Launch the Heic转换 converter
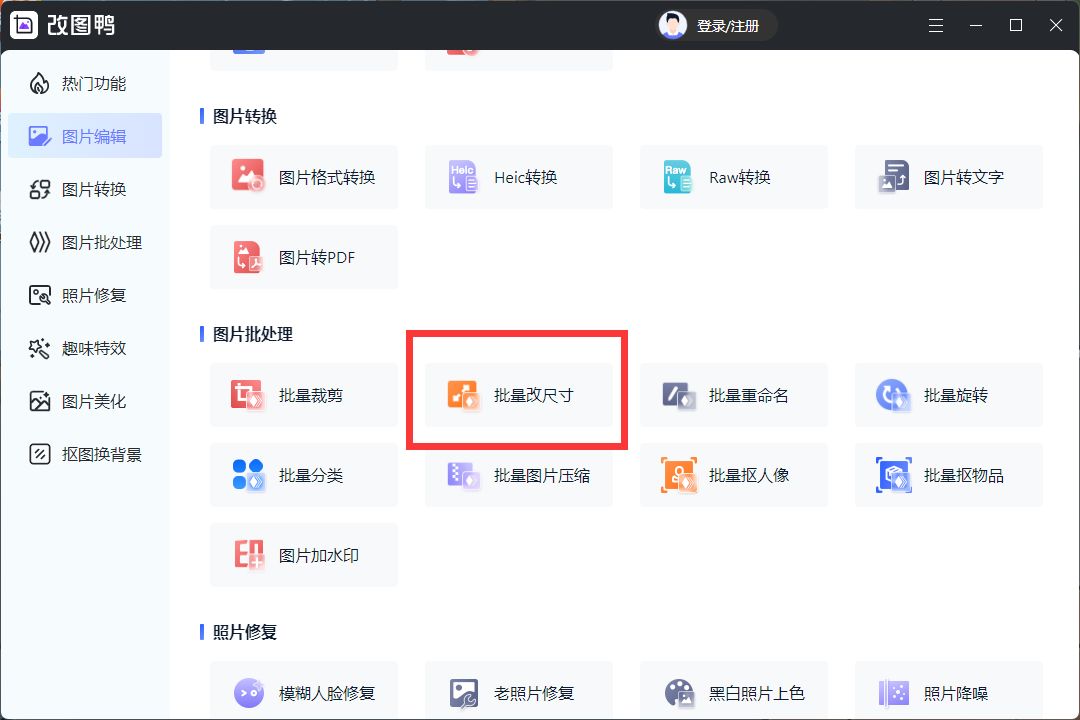Viewport: 1080px width, 720px height. [519, 177]
